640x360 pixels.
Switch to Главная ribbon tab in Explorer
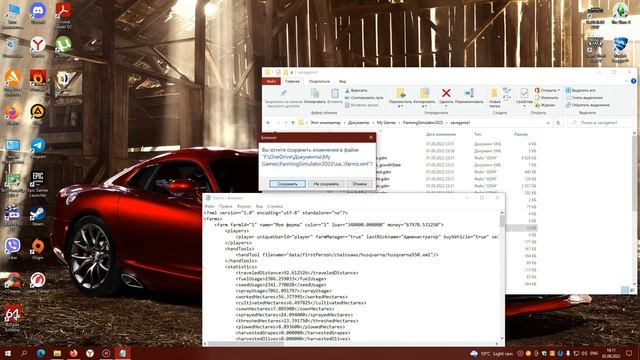tap(292, 81)
